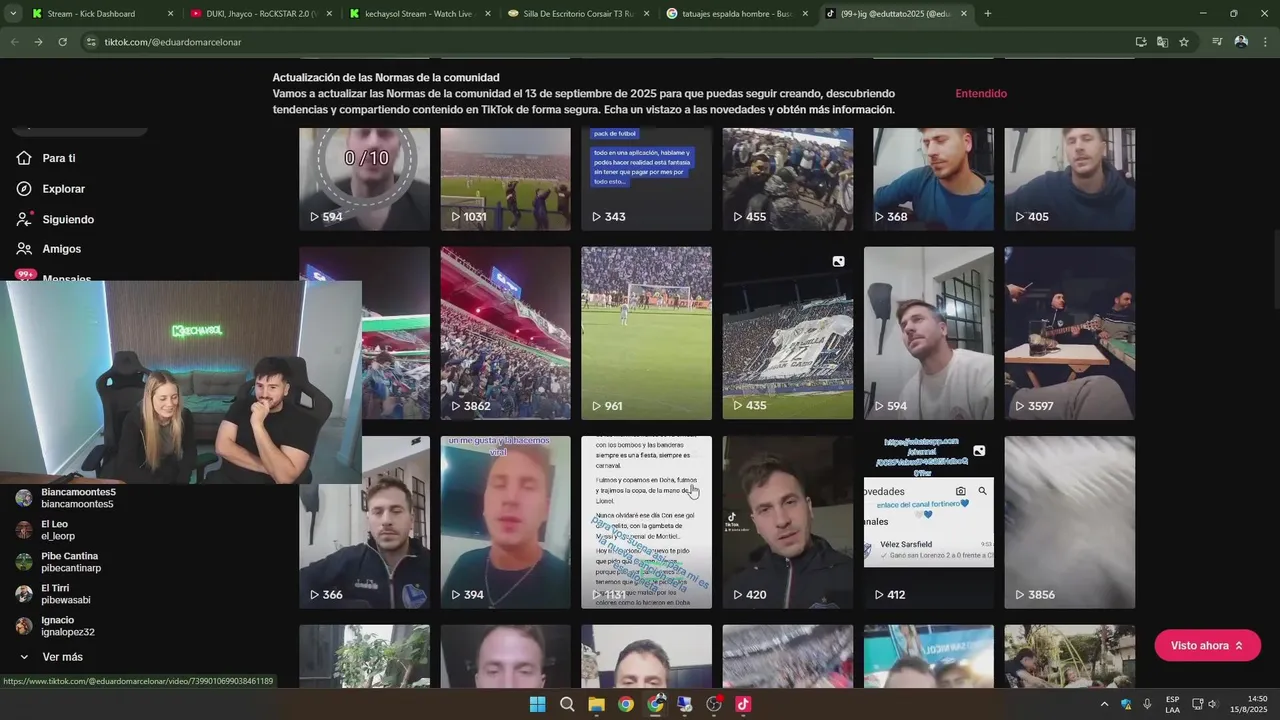Open TikTok app from taskbar

tap(743, 704)
